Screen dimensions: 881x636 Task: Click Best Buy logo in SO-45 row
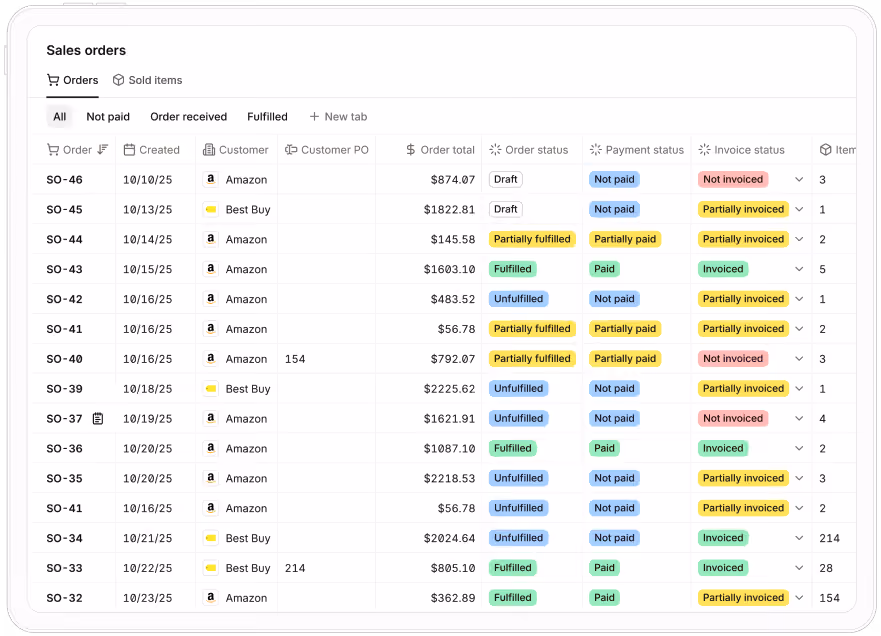(x=211, y=209)
